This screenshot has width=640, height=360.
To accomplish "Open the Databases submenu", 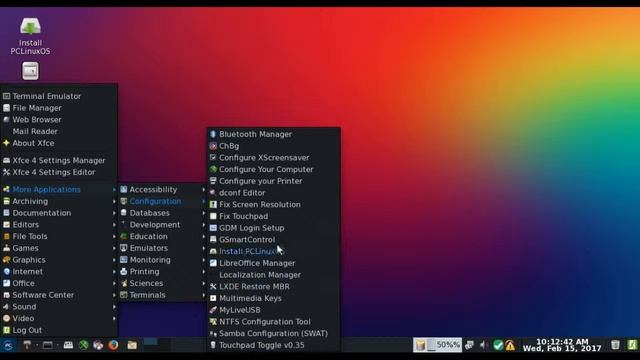I will coord(162,213).
